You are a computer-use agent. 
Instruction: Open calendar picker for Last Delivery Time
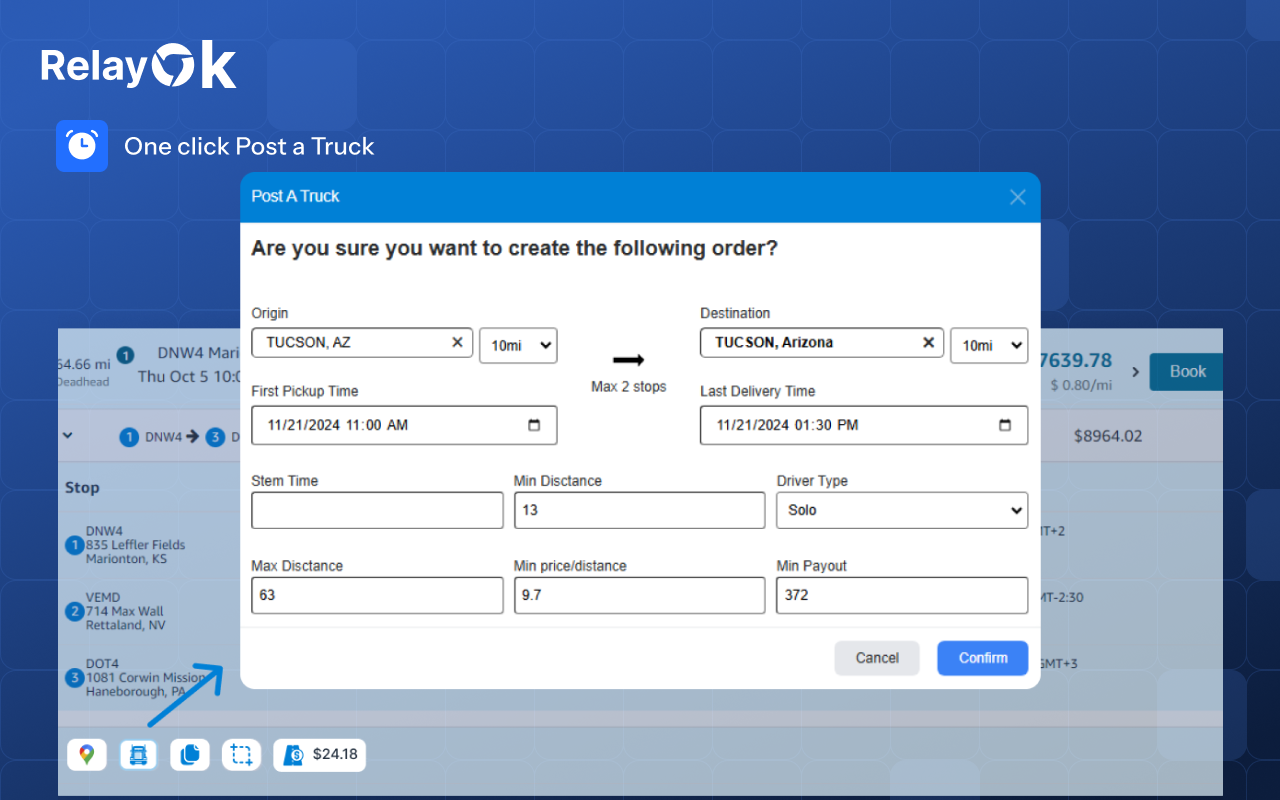(x=1005, y=425)
